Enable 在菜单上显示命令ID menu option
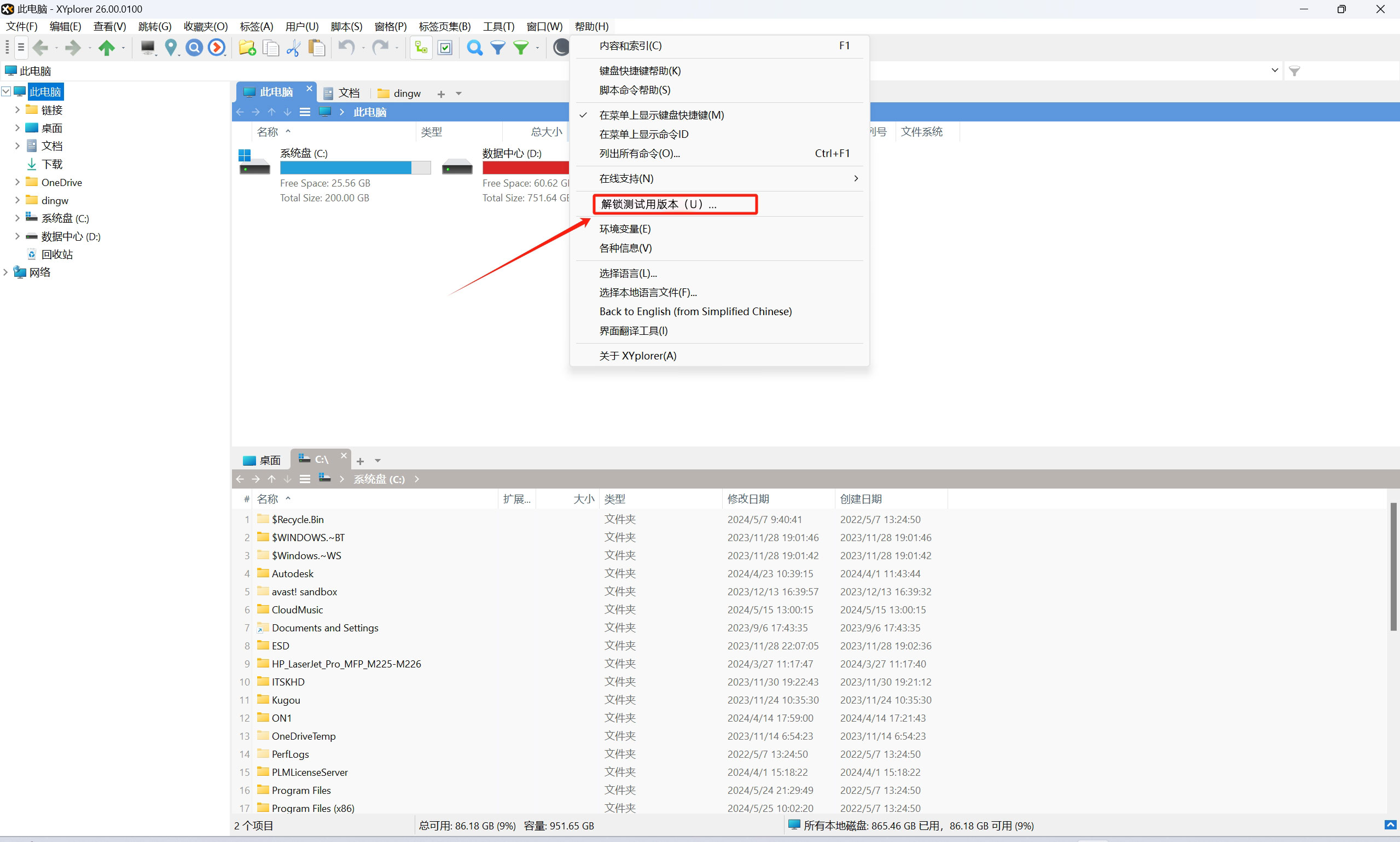The height and width of the screenshot is (842, 1400). tap(643, 135)
